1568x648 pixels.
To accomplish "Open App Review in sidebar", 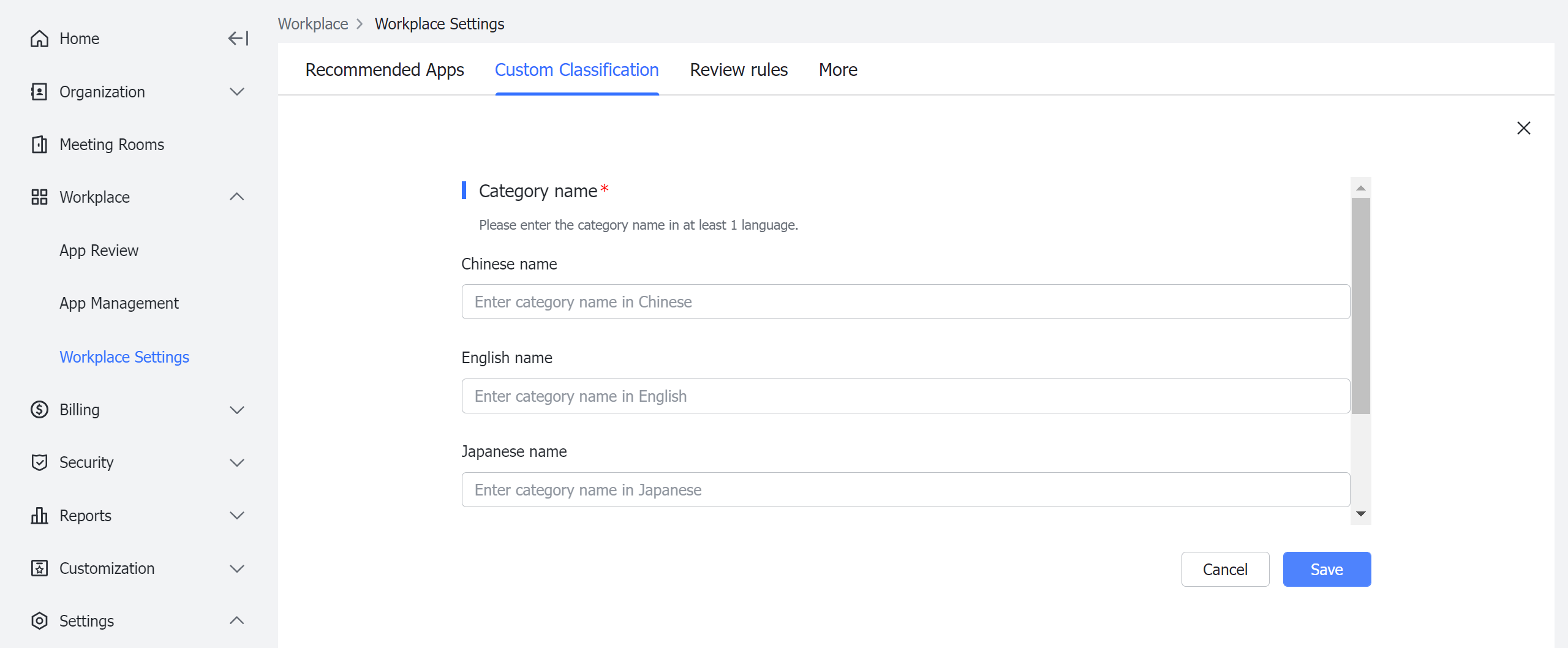I will coord(99,251).
